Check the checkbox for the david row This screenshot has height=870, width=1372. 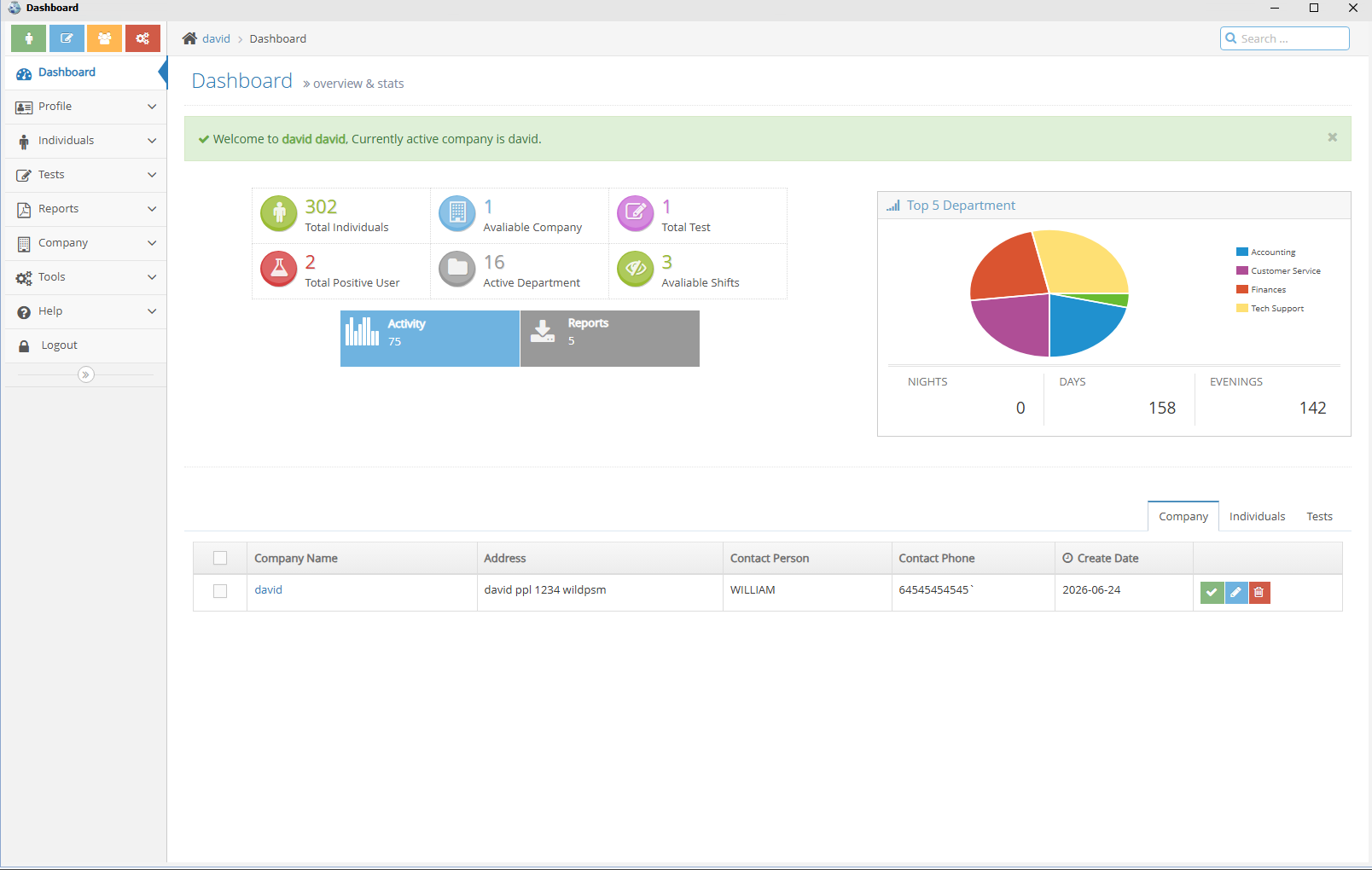220,591
